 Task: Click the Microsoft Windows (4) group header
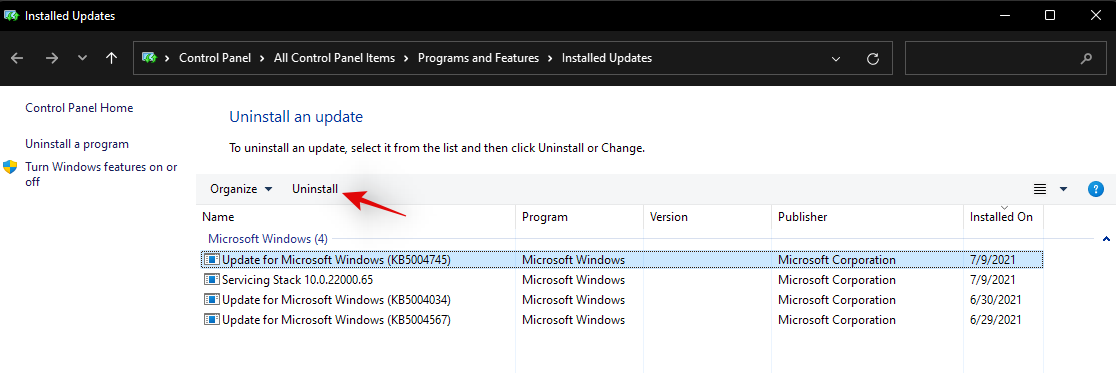pos(268,238)
